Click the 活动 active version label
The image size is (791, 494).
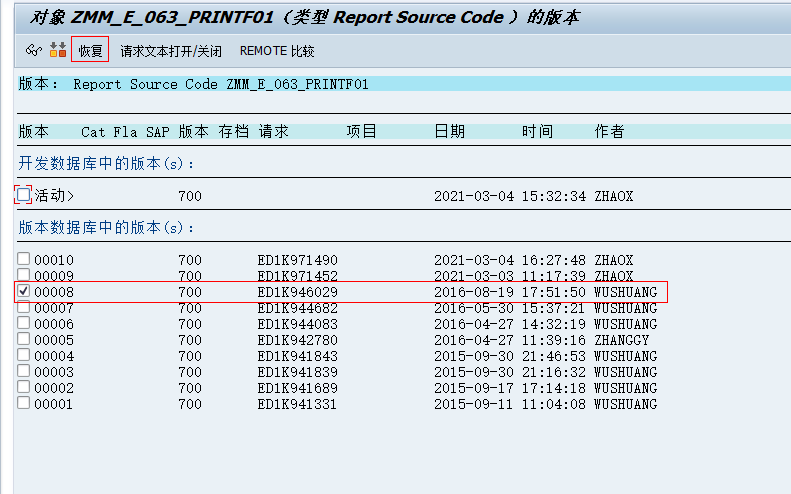tap(54, 195)
